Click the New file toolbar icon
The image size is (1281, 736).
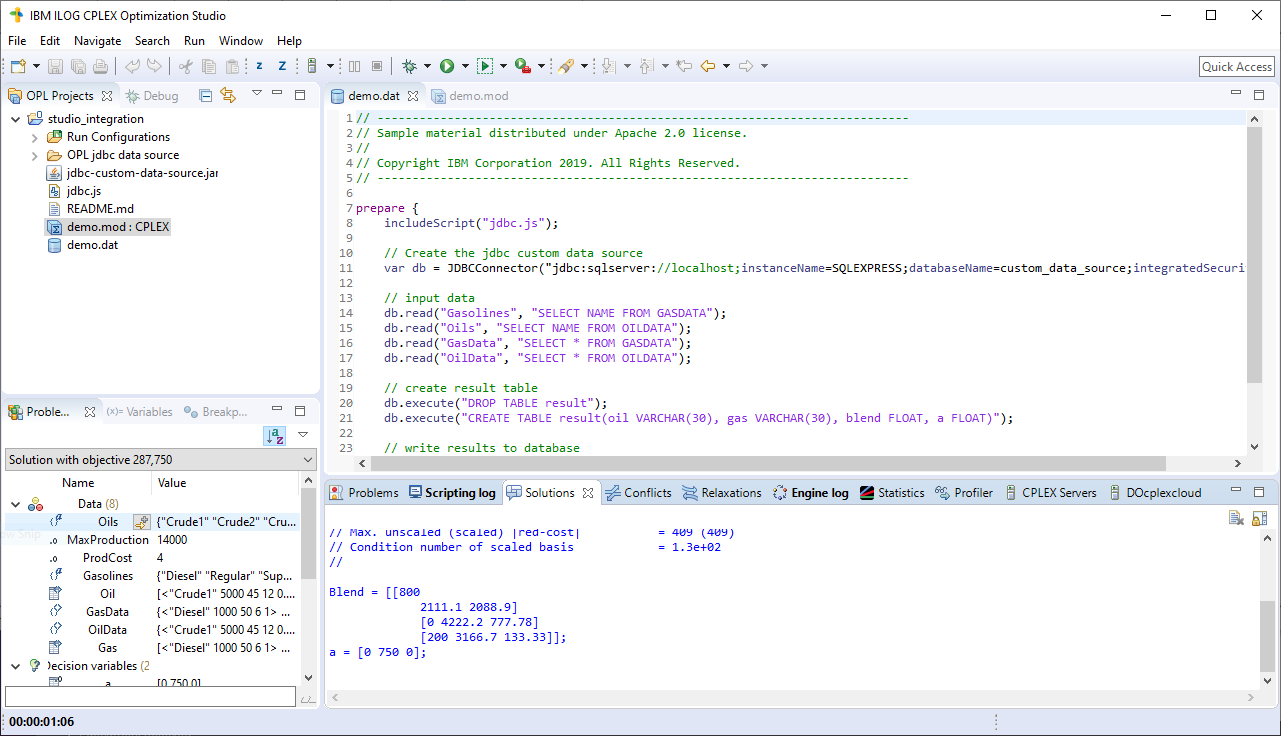18,66
